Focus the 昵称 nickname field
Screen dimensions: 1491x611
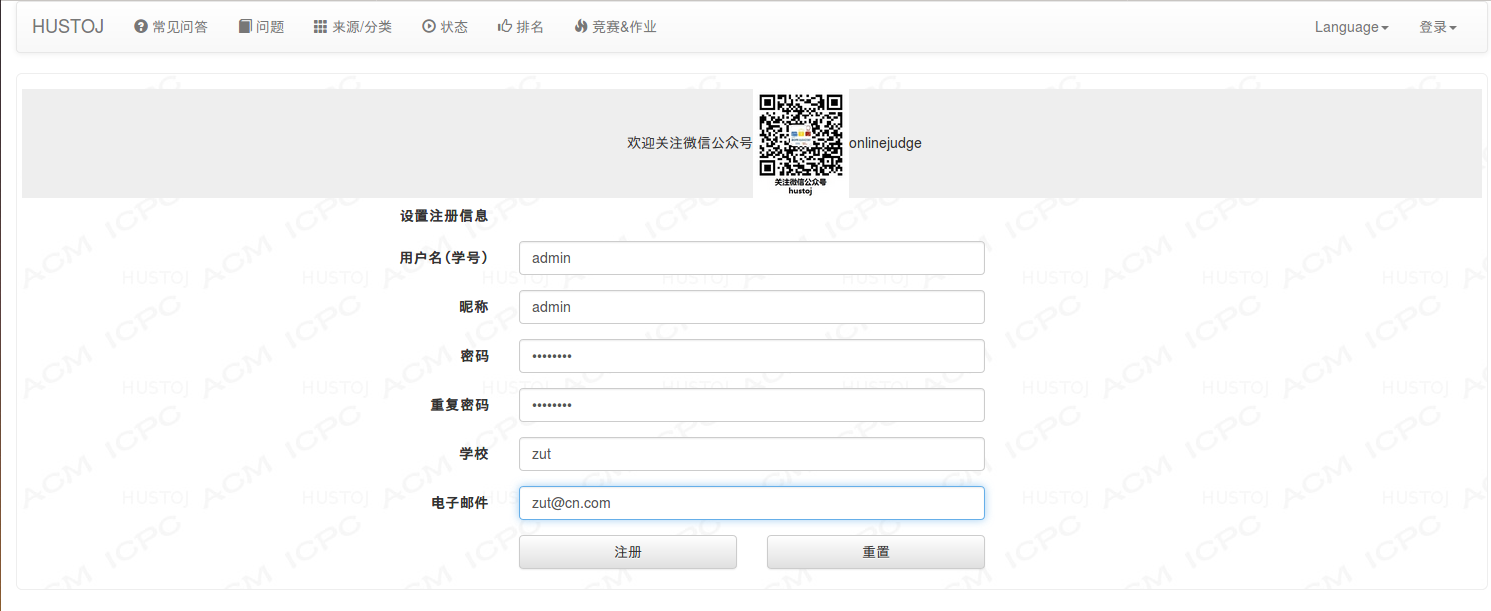click(x=752, y=307)
